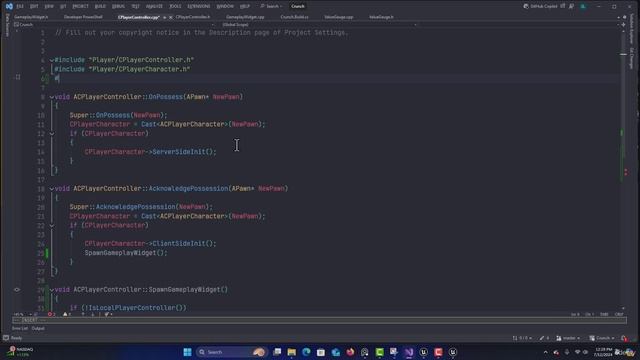640x360 pixels.
Task: Switch to Developer PowerShell tab
Action: click(83, 17)
